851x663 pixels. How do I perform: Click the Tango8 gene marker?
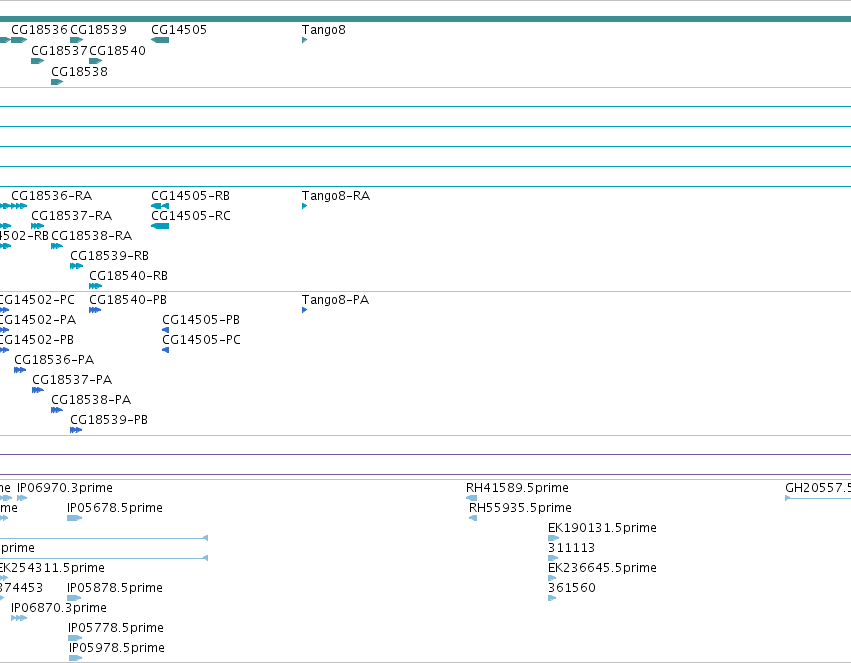(x=304, y=40)
